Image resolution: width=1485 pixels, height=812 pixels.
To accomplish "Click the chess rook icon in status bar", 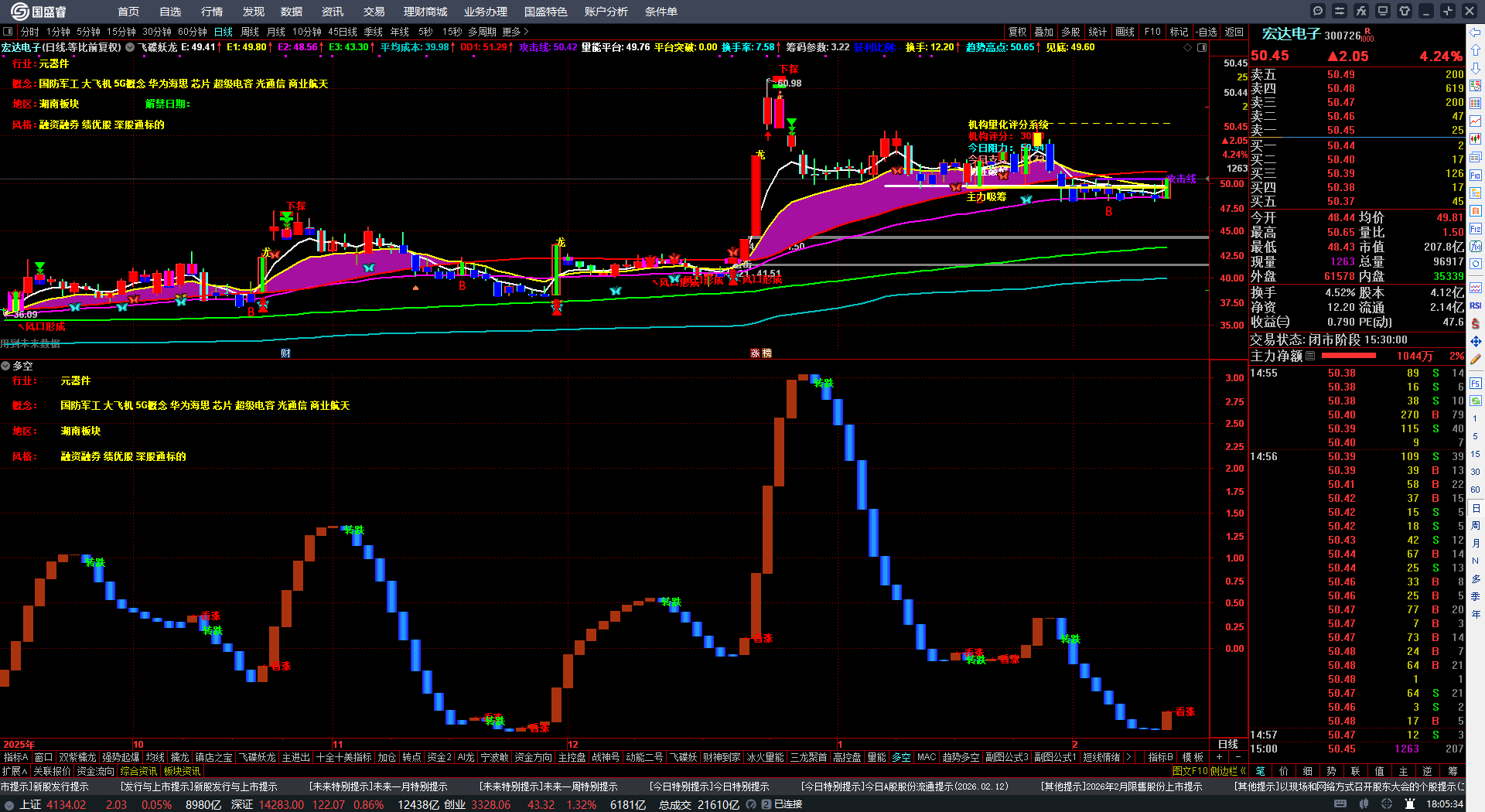I will pyautogui.click(x=1409, y=804).
